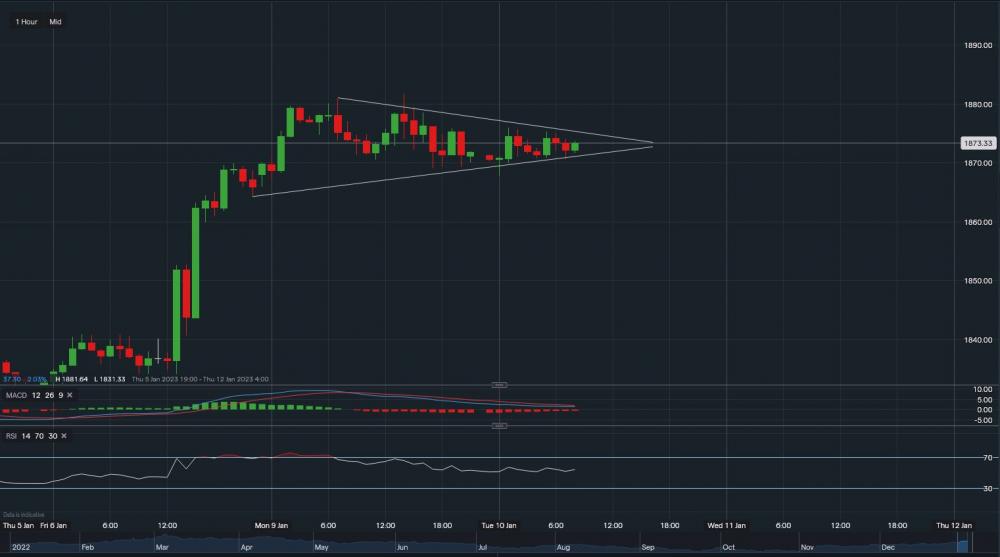This screenshot has width=1000, height=557.
Task: Open the 1 Hour timeframe selector
Action: click(x=26, y=21)
